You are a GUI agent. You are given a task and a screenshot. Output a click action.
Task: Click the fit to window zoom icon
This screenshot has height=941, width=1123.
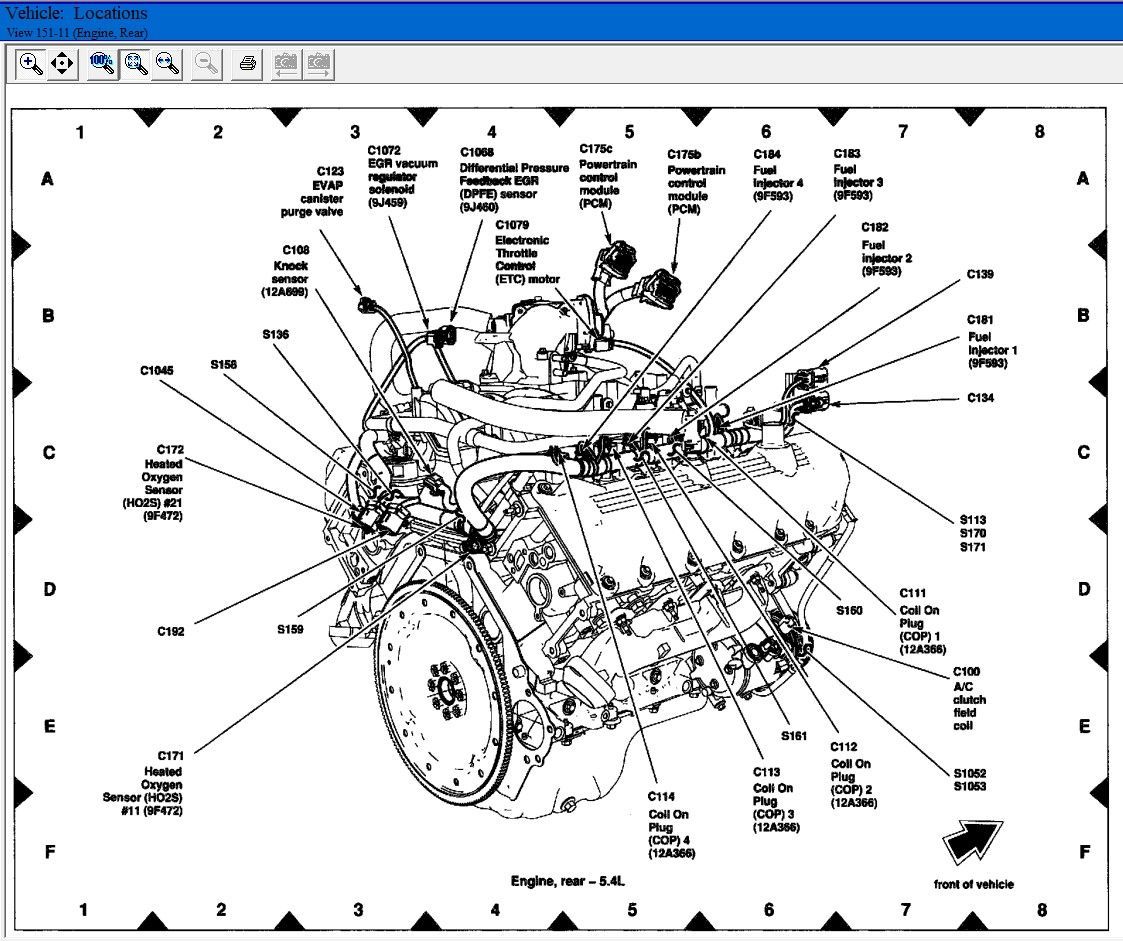(135, 64)
